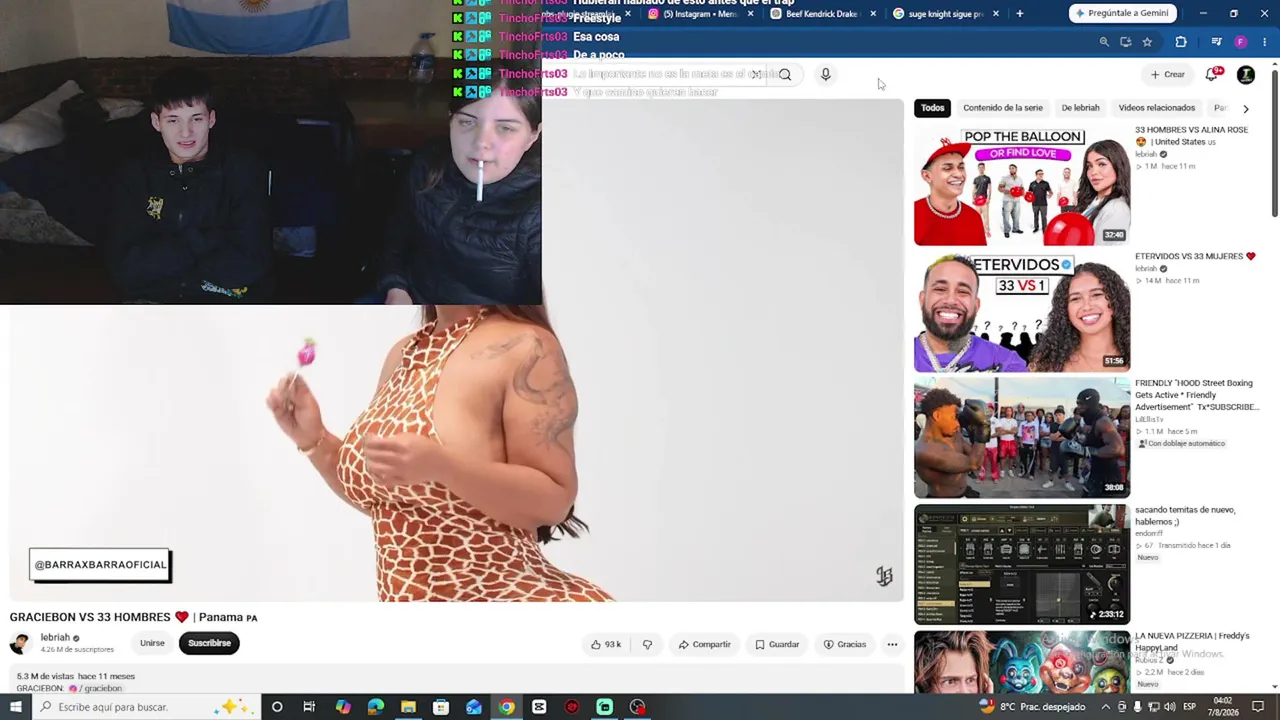The height and width of the screenshot is (720, 1280).
Task: Open sacando temitas de nuevo thumbnail
Action: 1021,565
